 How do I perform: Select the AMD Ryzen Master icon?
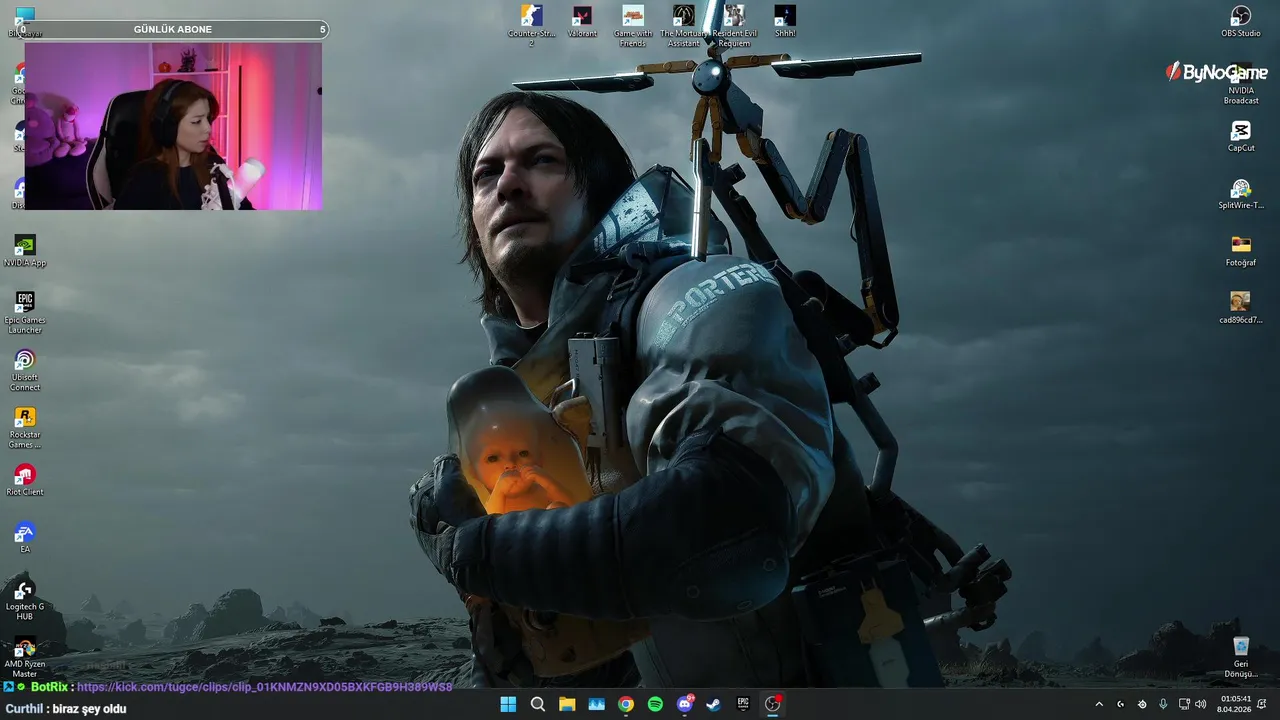tap(25, 656)
